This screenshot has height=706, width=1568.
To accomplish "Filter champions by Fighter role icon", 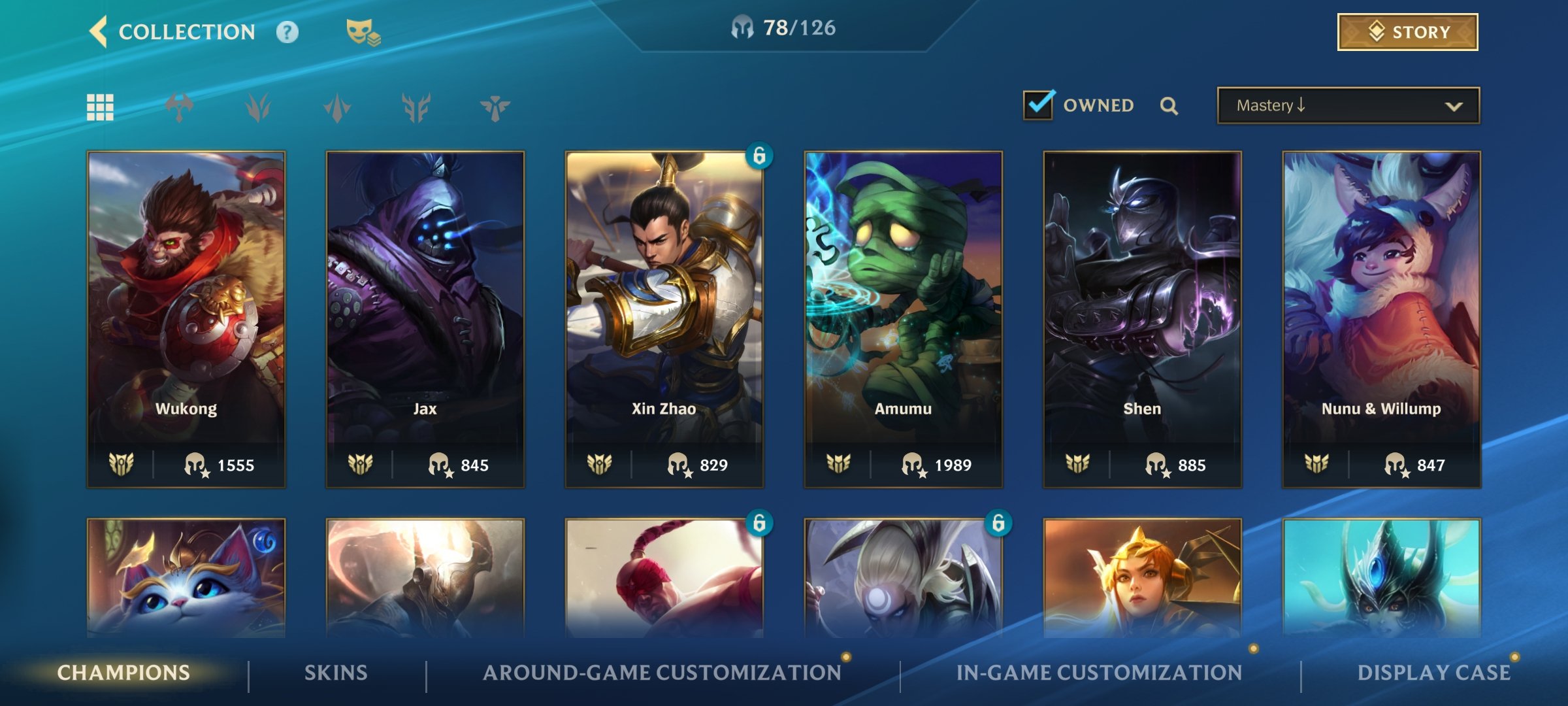I will [x=179, y=107].
